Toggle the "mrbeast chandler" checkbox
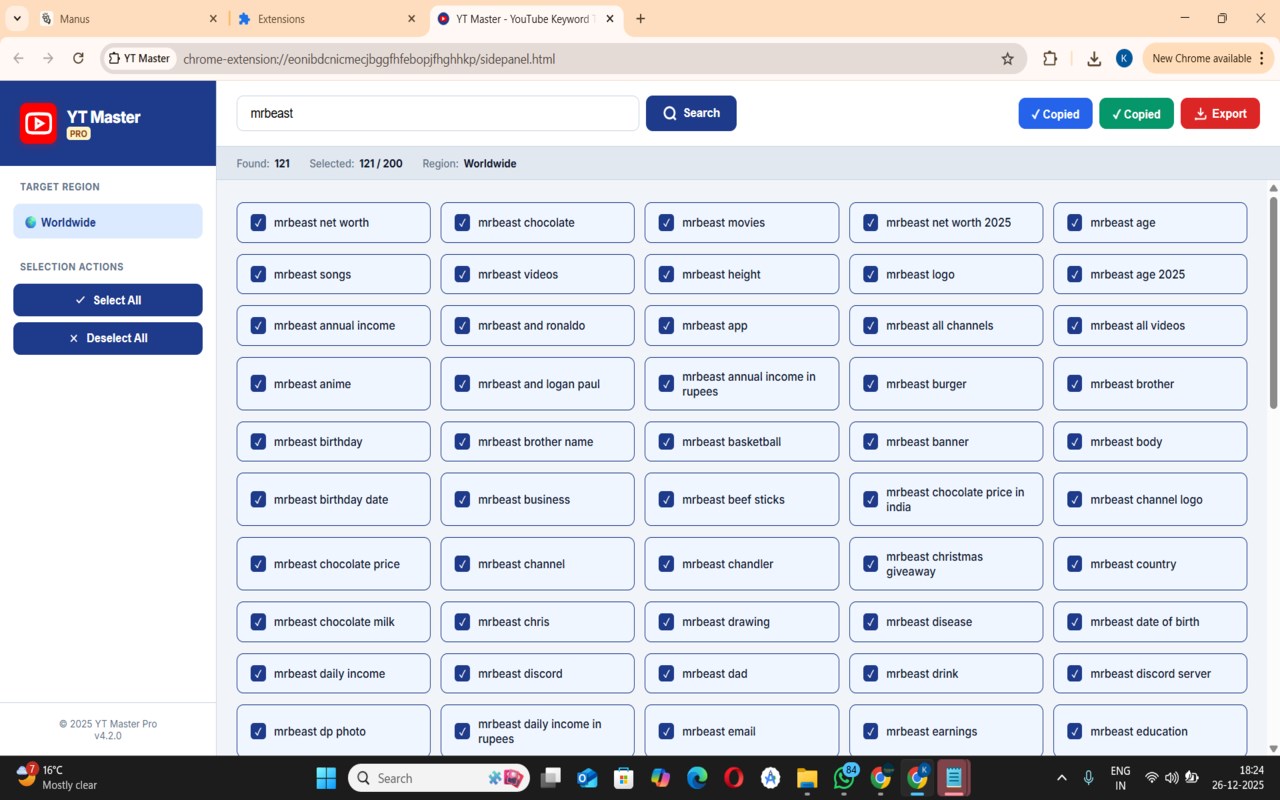The height and width of the screenshot is (800, 1280). point(666,564)
